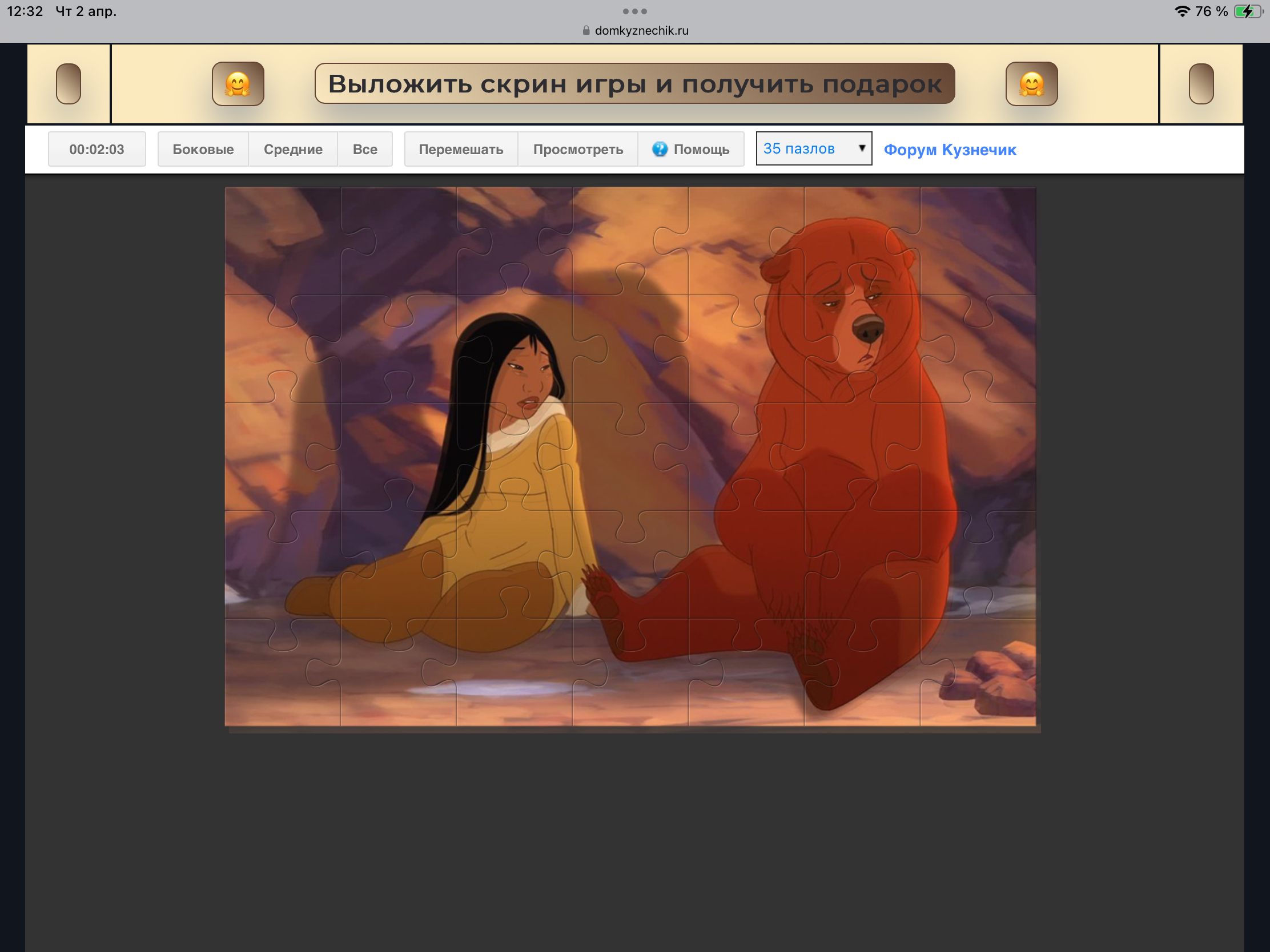This screenshot has width=1270, height=952.
Task: Click the right hugging face emoji button
Action: (x=1031, y=84)
